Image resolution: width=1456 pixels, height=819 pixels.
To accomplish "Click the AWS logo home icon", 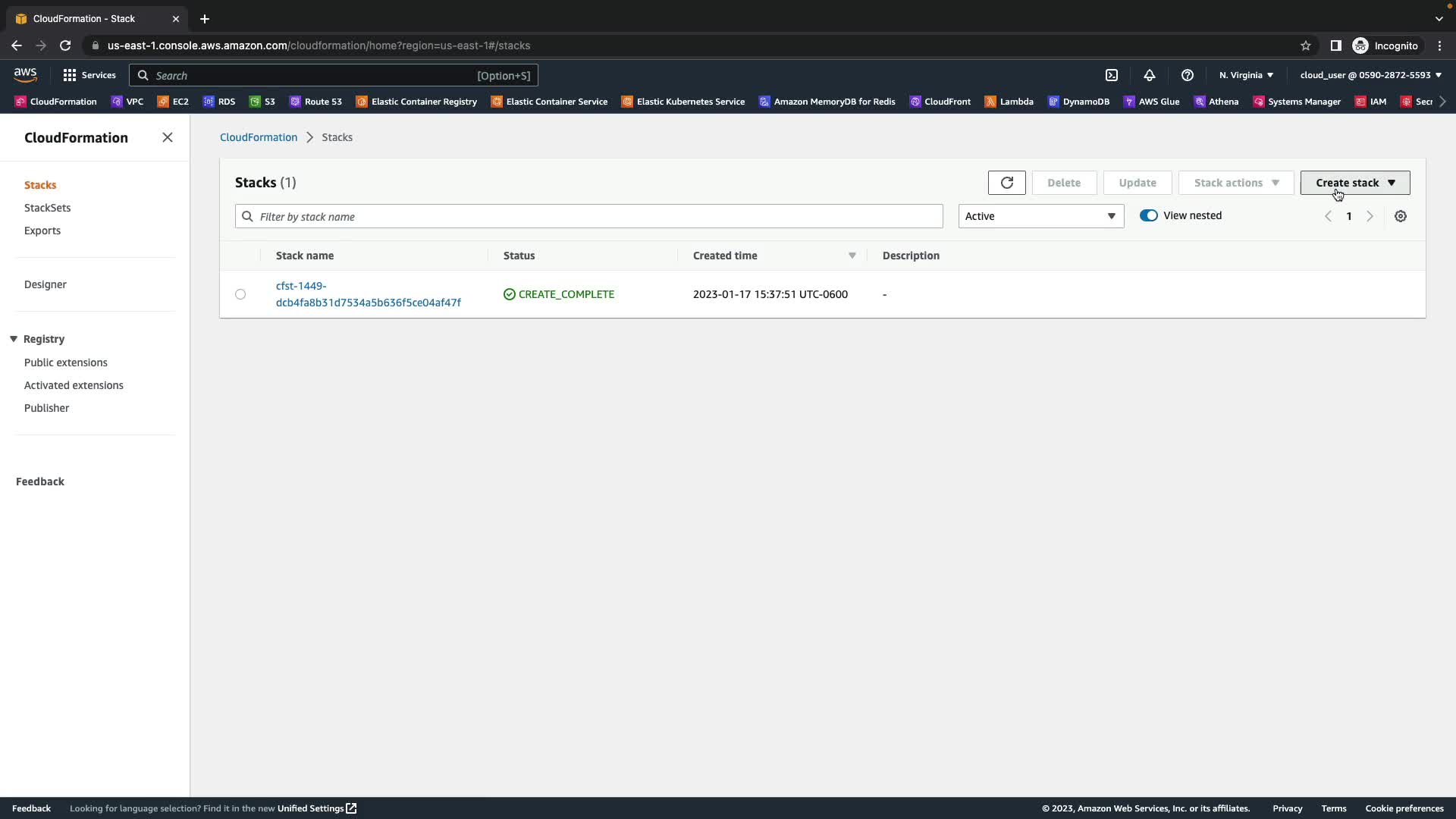I will click(x=25, y=74).
